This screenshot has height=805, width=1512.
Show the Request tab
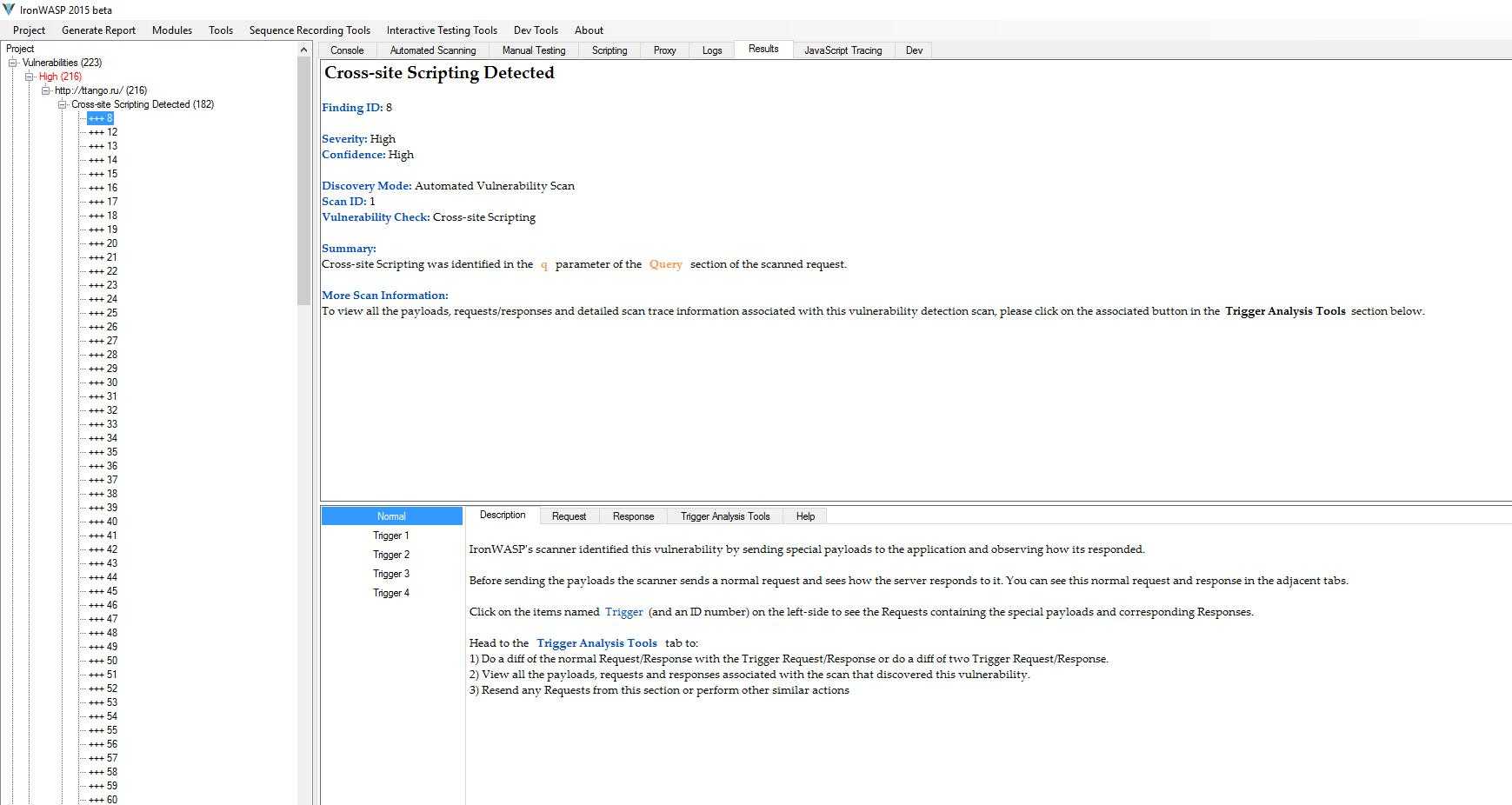click(569, 516)
